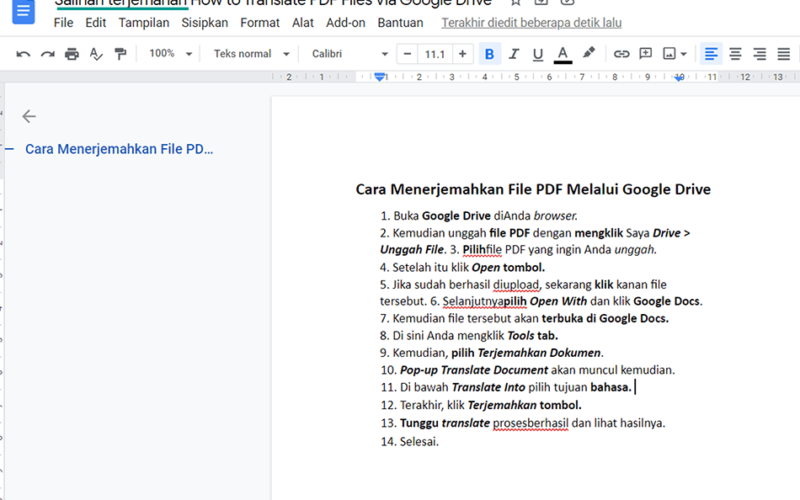The width and height of the screenshot is (800, 500).
Task: Toggle italic formatting
Action: (514, 54)
